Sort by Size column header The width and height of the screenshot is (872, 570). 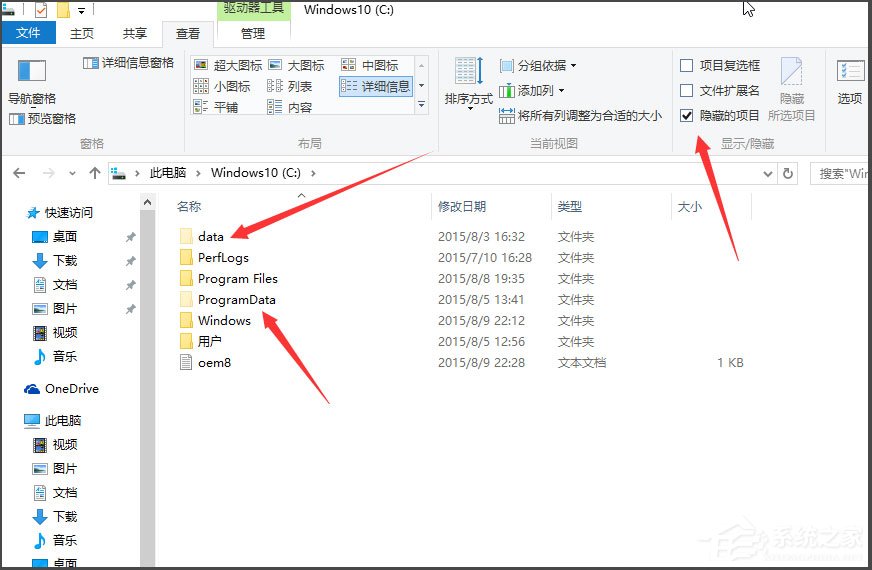click(690, 206)
